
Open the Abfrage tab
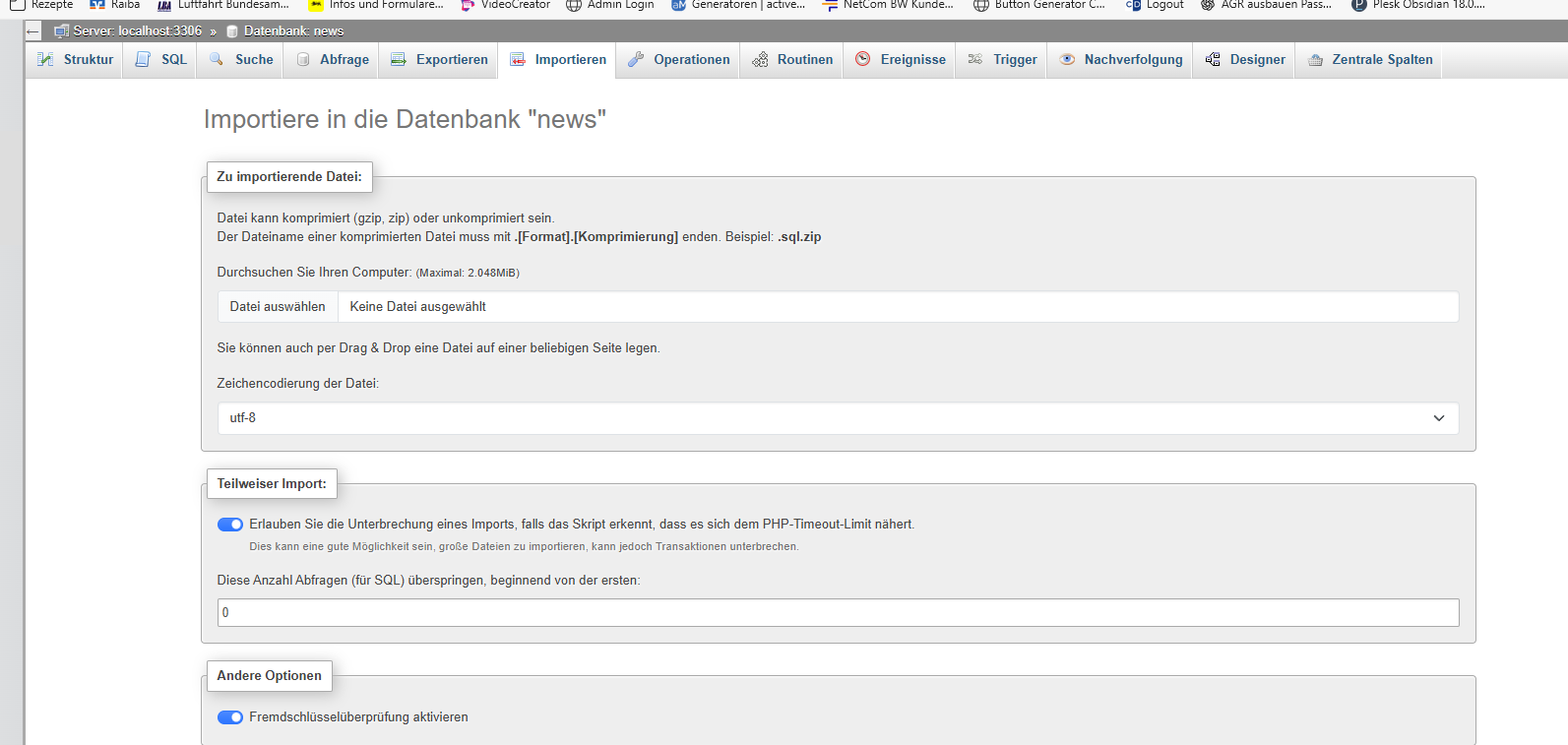point(333,60)
